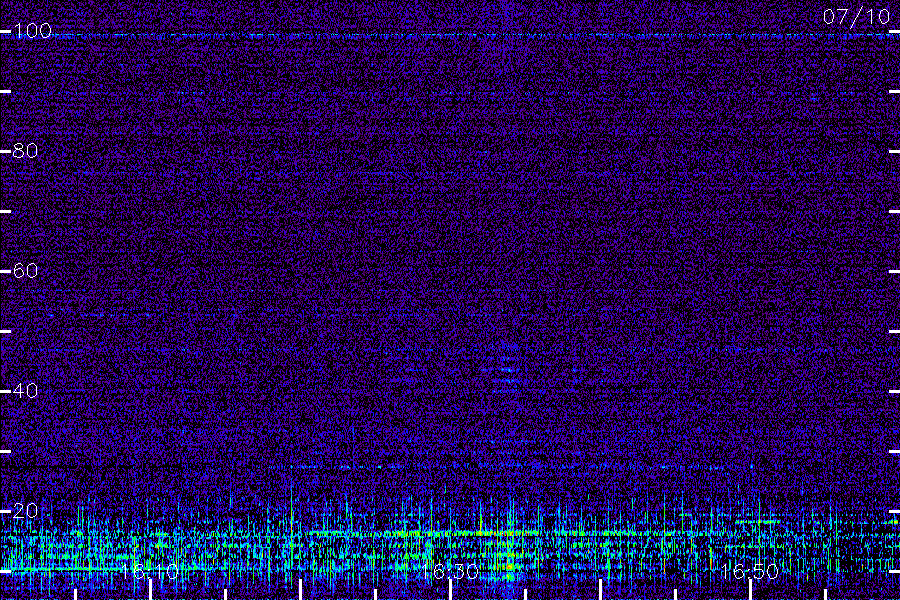Click the 16:30 time label

[x=450, y=571]
